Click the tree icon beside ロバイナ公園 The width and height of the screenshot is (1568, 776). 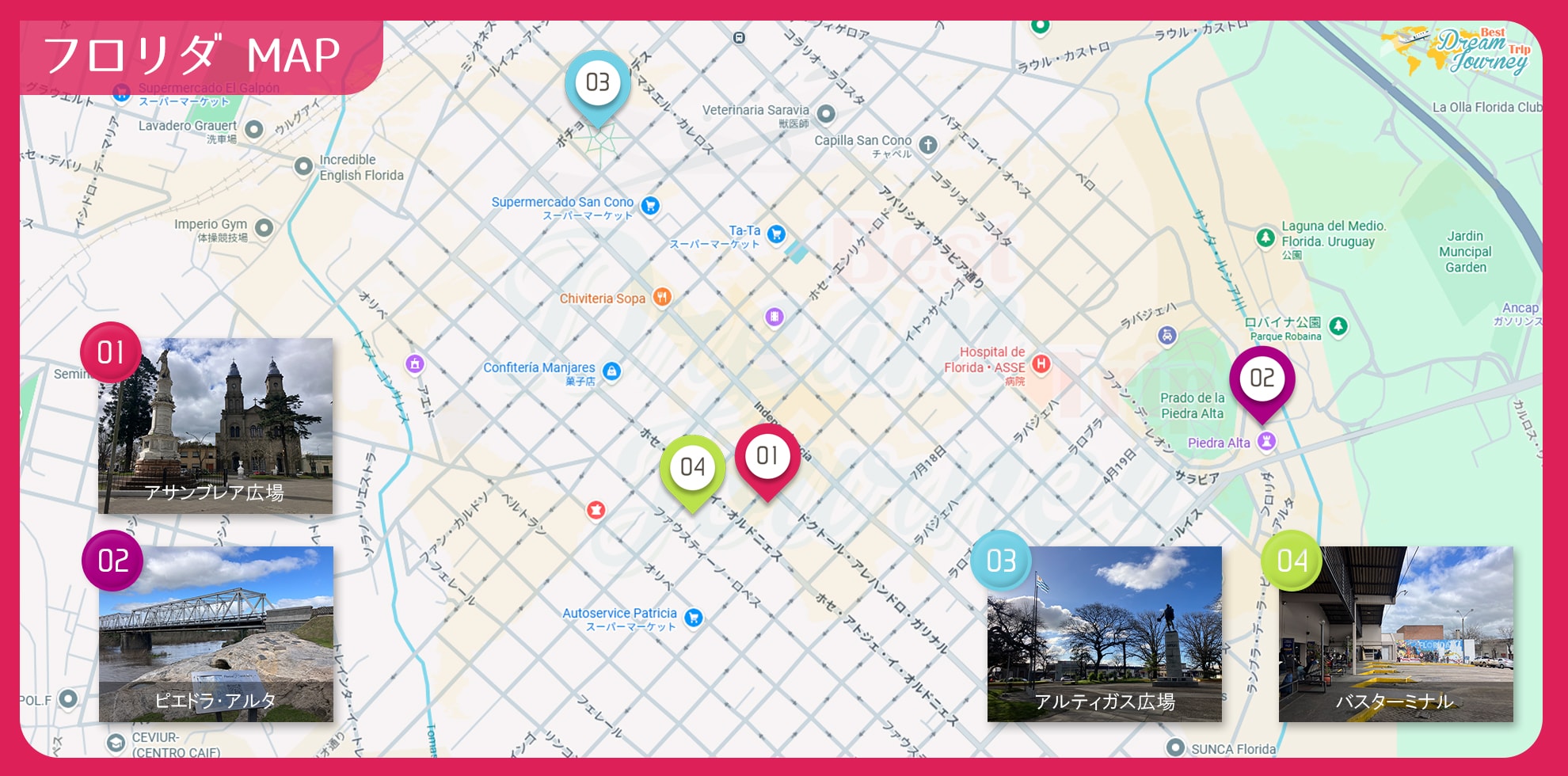pyautogui.click(x=1338, y=325)
